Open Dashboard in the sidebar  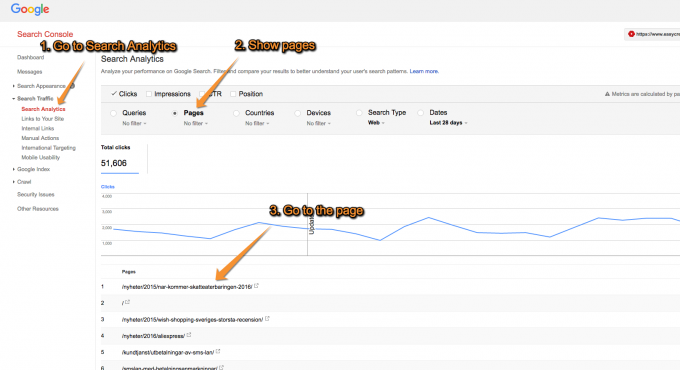(x=30, y=57)
